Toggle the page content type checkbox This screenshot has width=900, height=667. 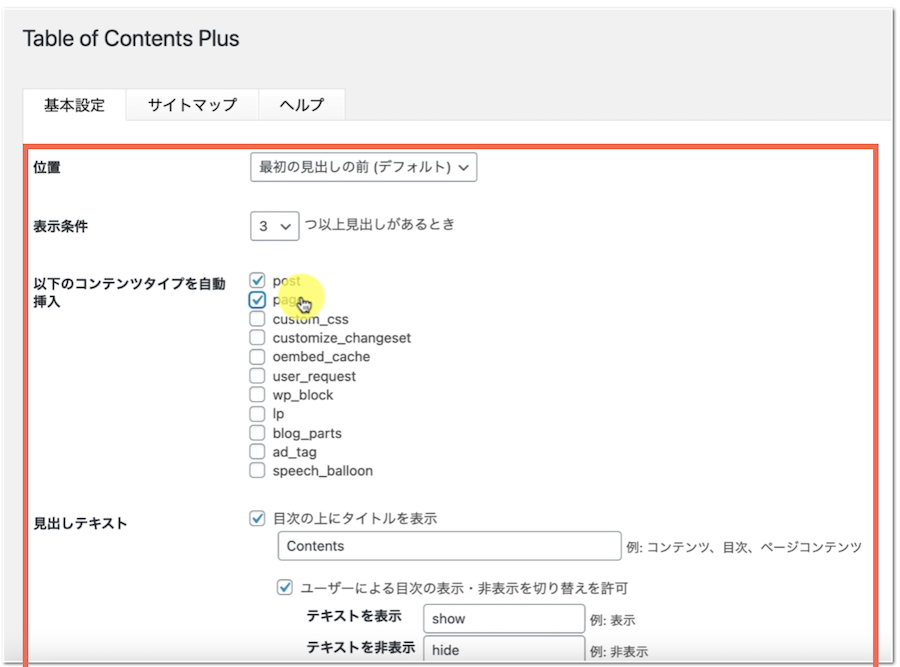(x=258, y=300)
